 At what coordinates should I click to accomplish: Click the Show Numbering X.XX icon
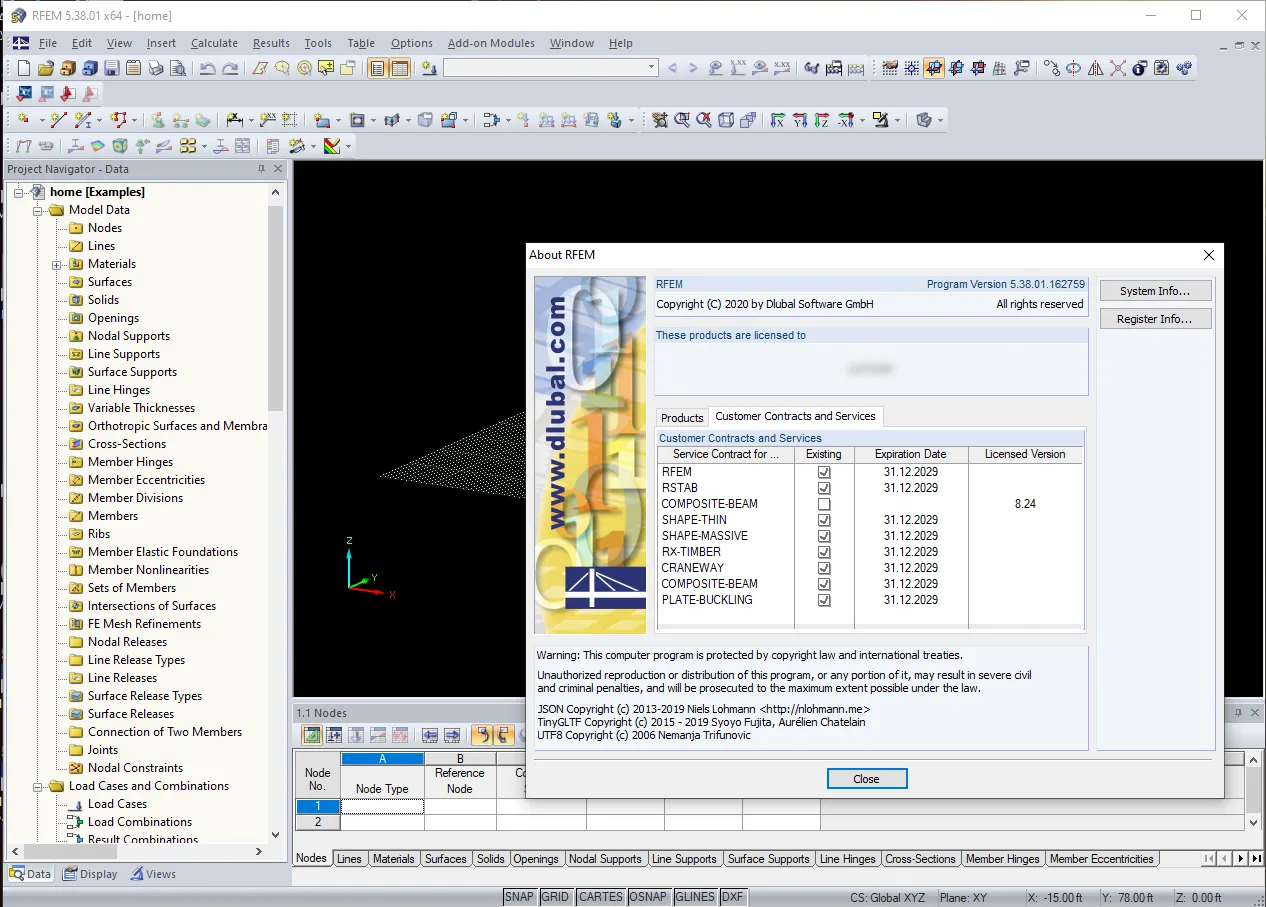pos(738,68)
